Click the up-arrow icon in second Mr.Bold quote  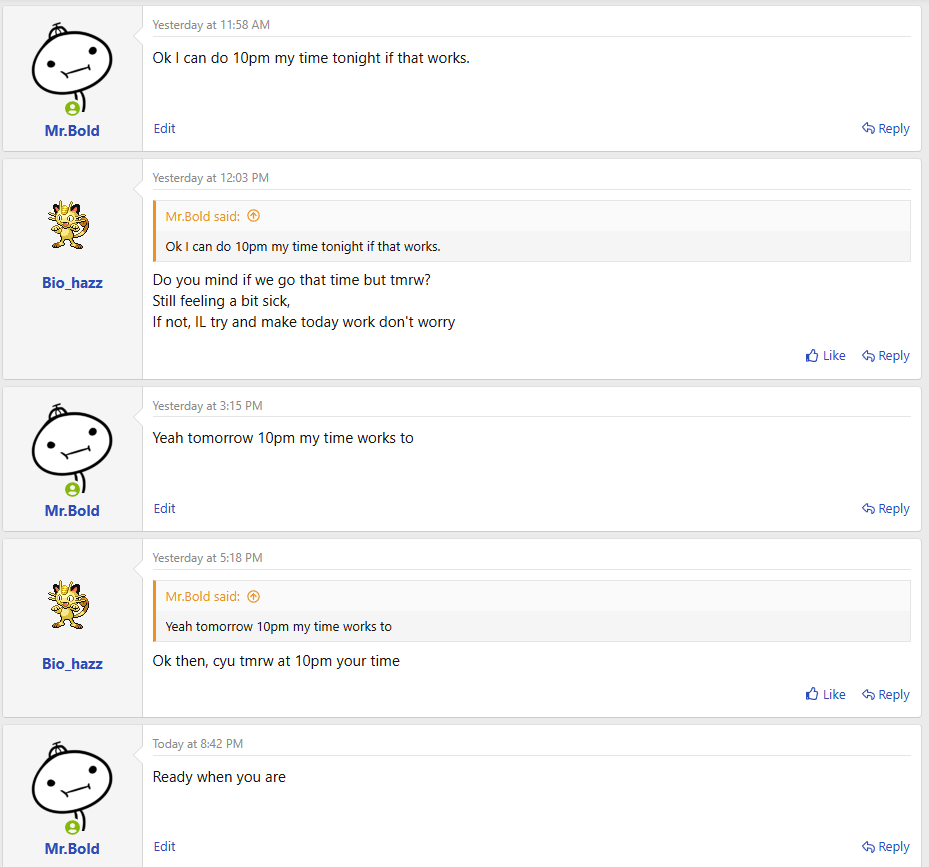point(253,597)
